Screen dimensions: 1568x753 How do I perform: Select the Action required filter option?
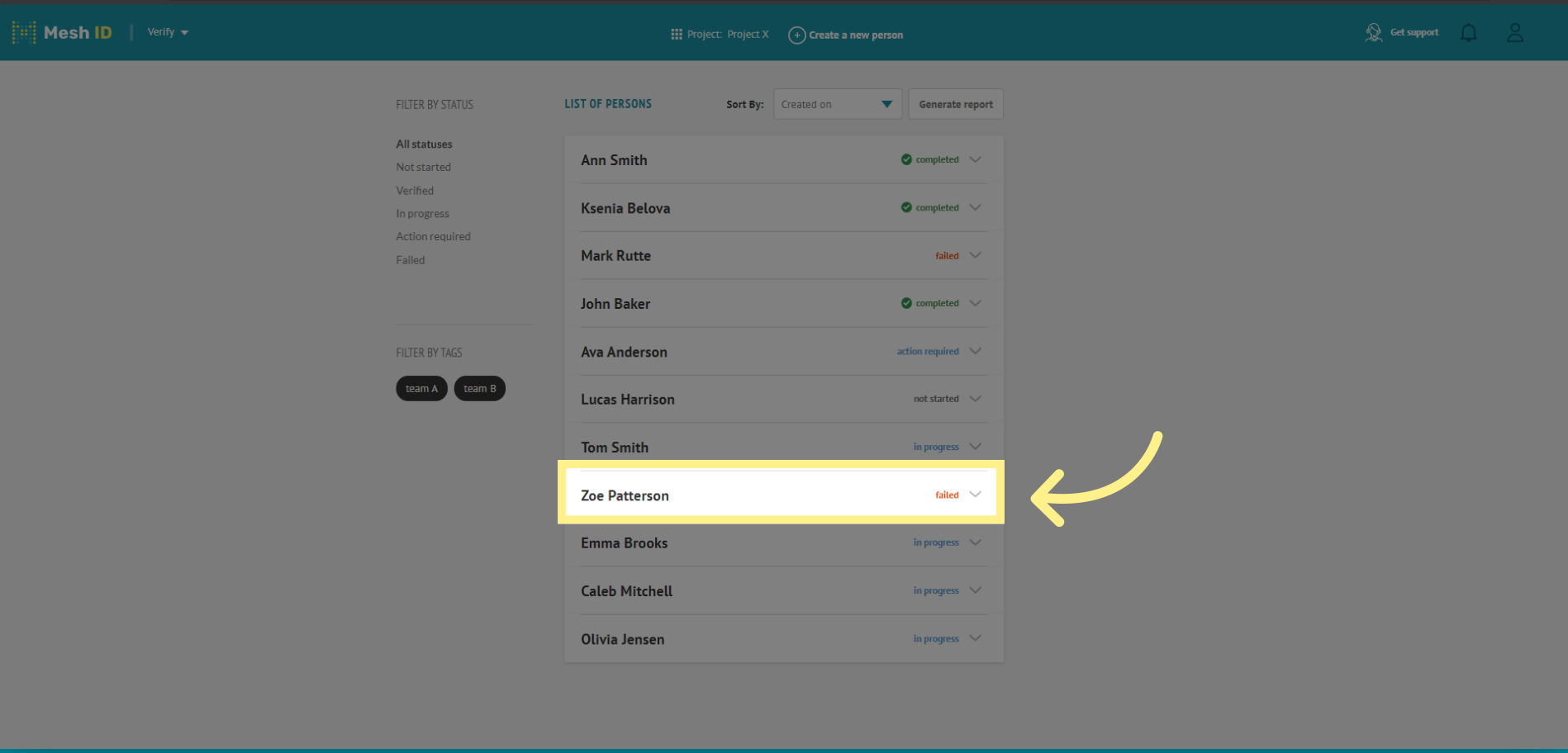pyautogui.click(x=433, y=236)
